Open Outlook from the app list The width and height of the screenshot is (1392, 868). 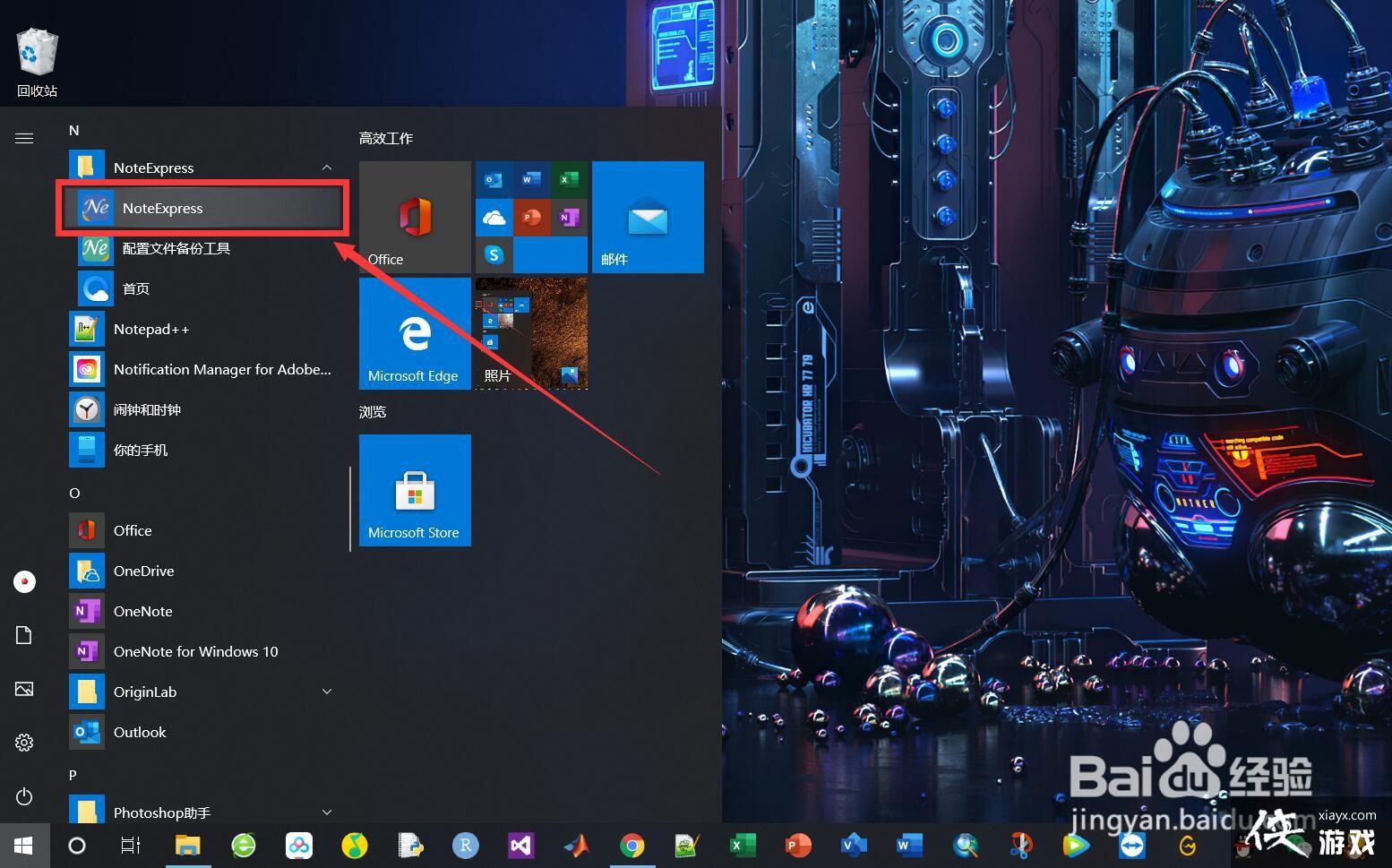click(x=202, y=732)
